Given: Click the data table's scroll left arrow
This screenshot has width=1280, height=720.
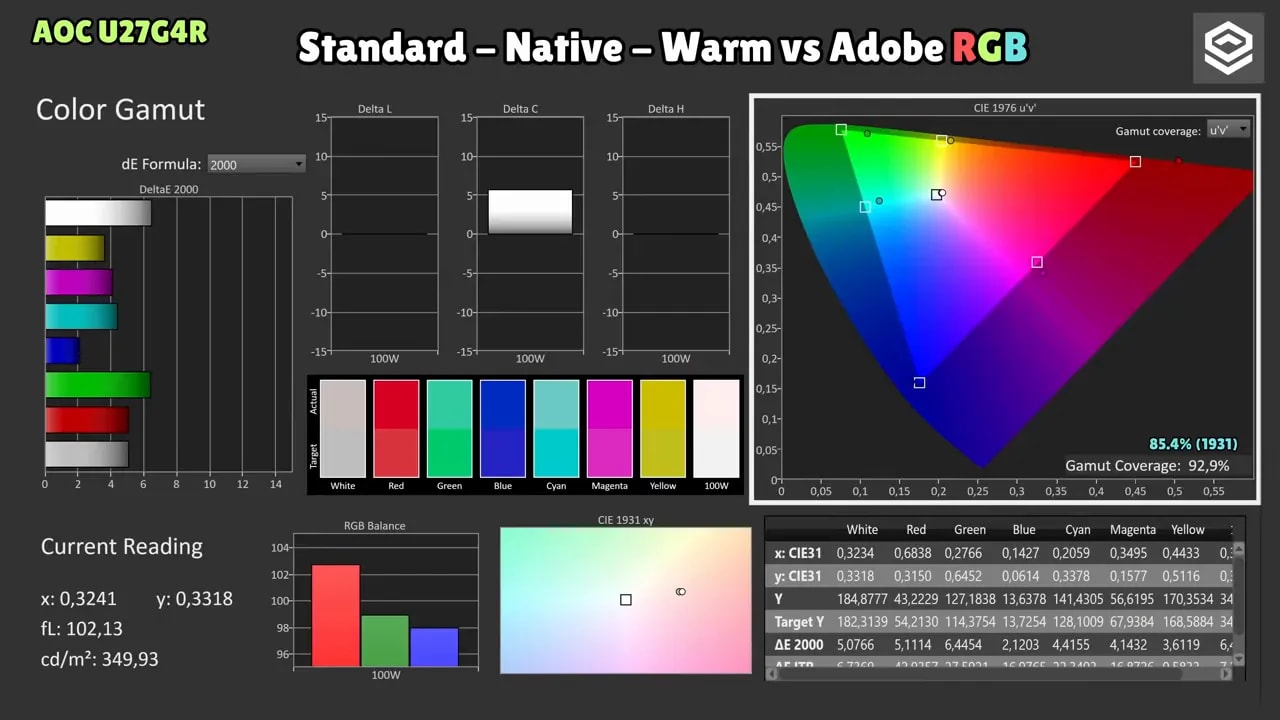Looking at the screenshot, I should click(773, 674).
